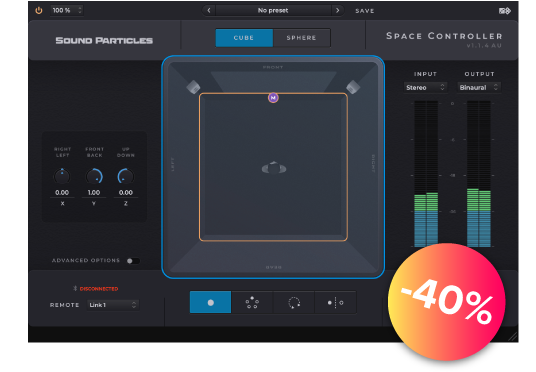536x372 pixels.
Task: Click the left front speaker icon
Action: [193, 87]
